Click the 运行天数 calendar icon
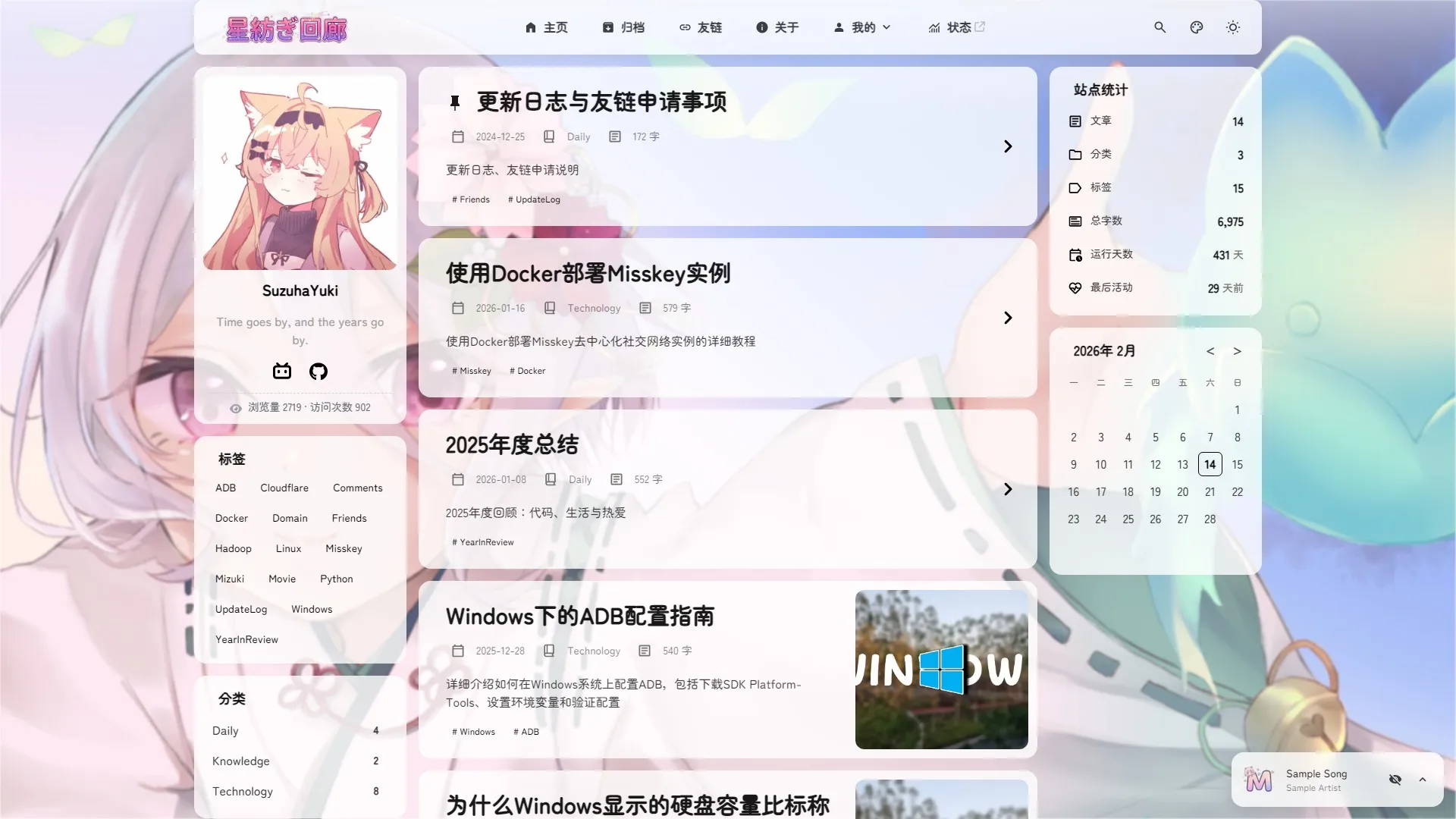 pyautogui.click(x=1075, y=255)
